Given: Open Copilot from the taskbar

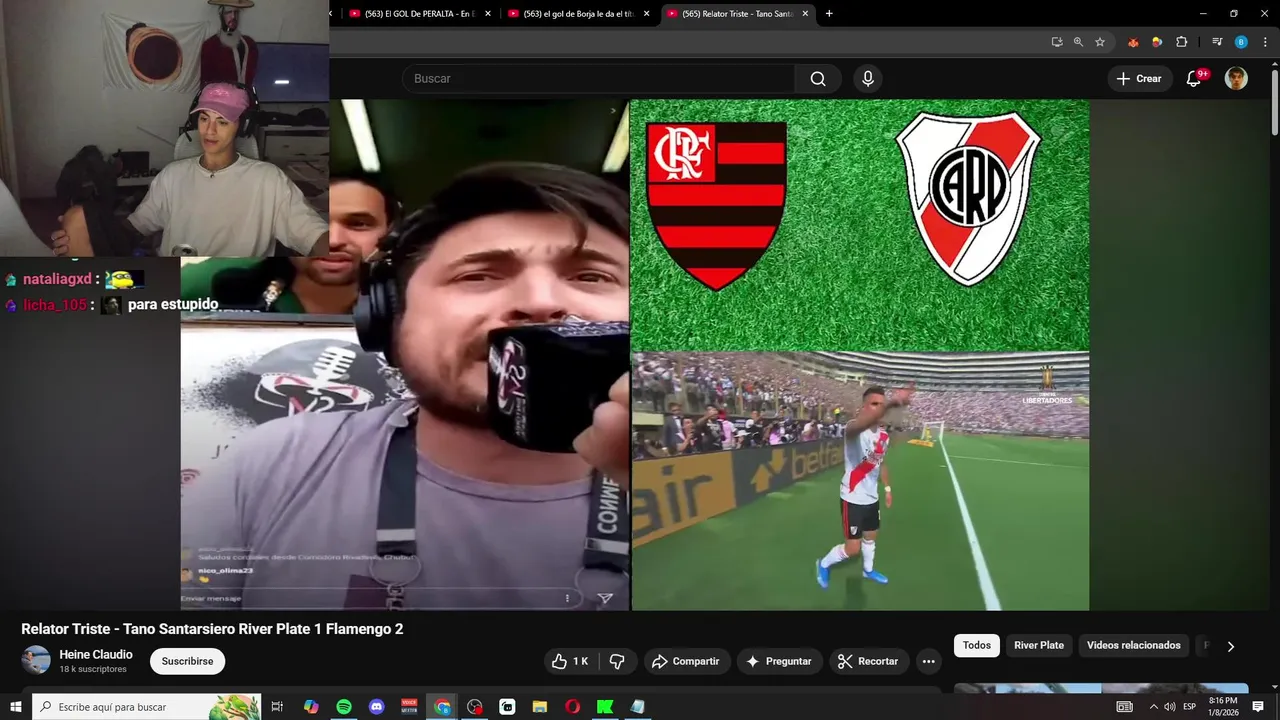Looking at the screenshot, I should click(311, 707).
